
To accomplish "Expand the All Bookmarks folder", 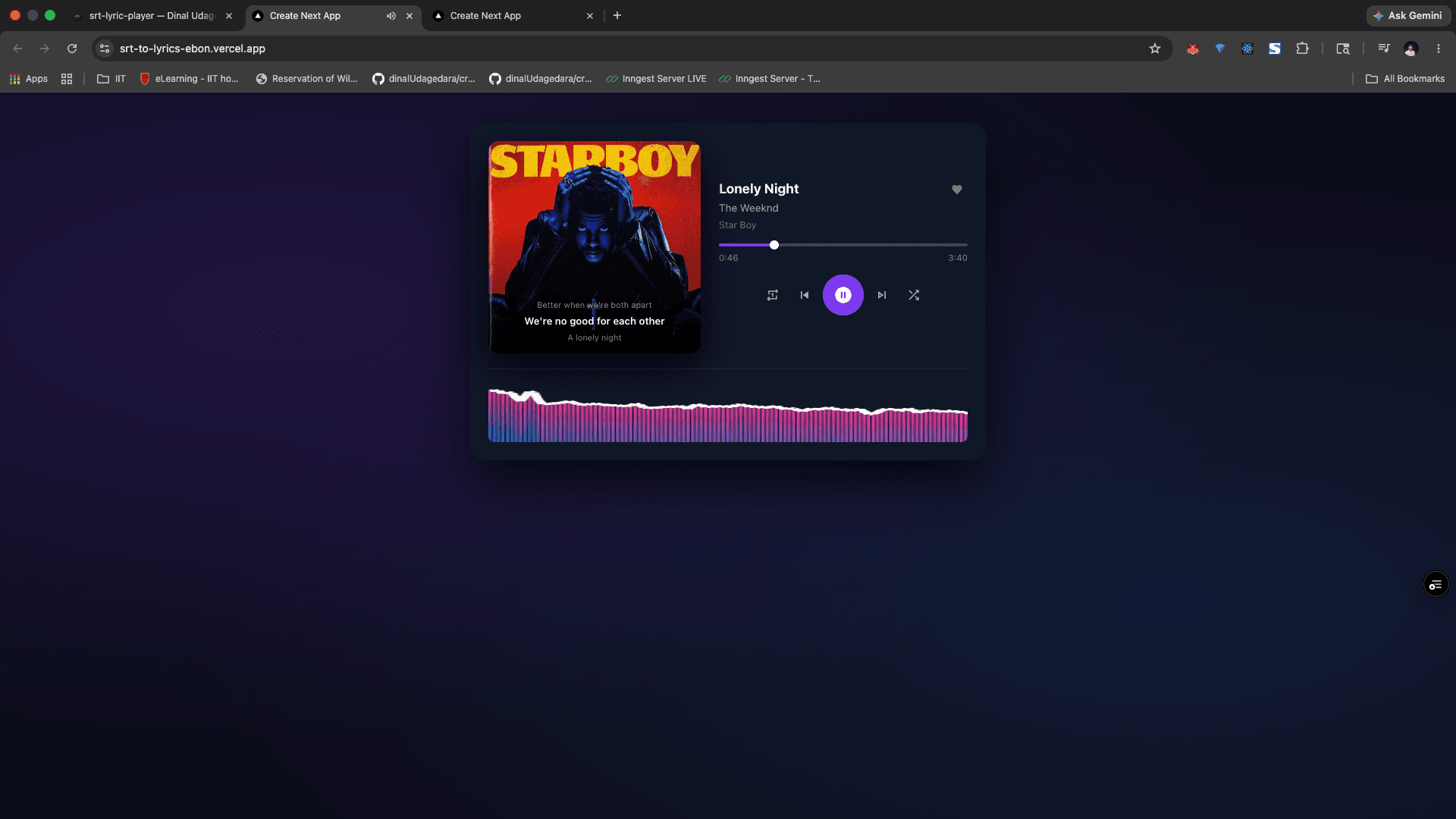I will pyautogui.click(x=1405, y=79).
